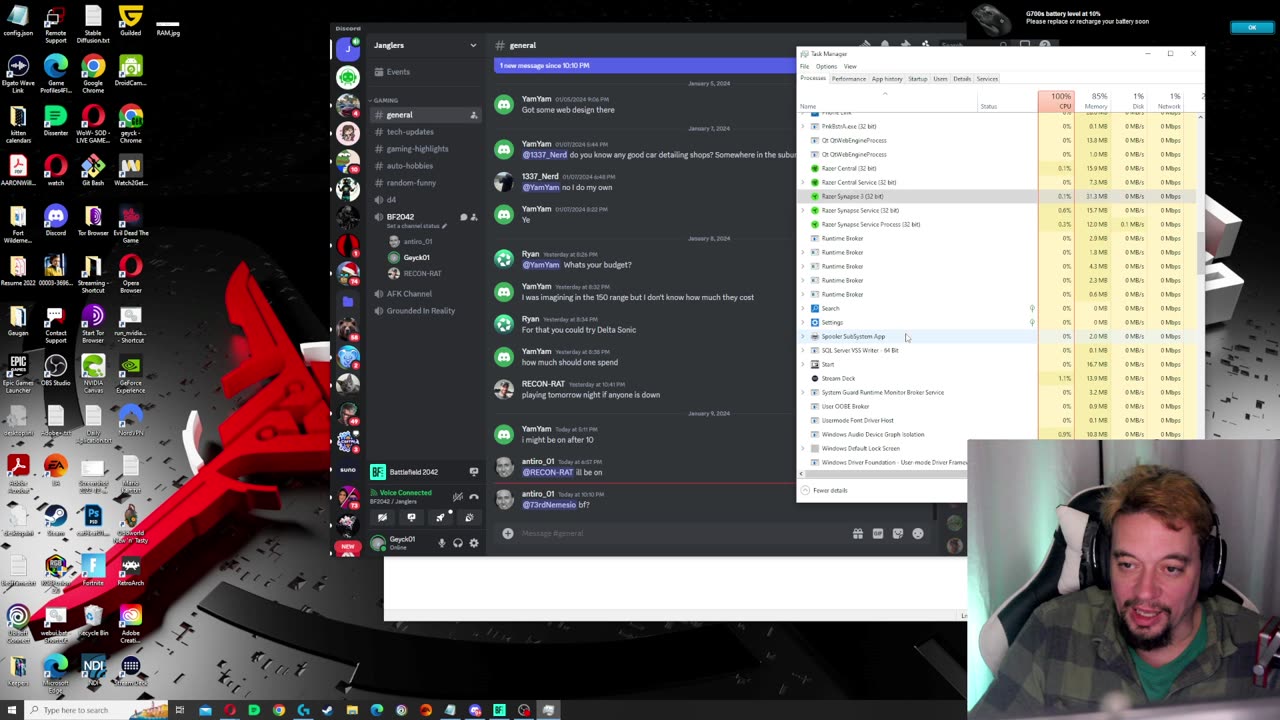Disconnect from voice call in Discord

click(x=474, y=496)
